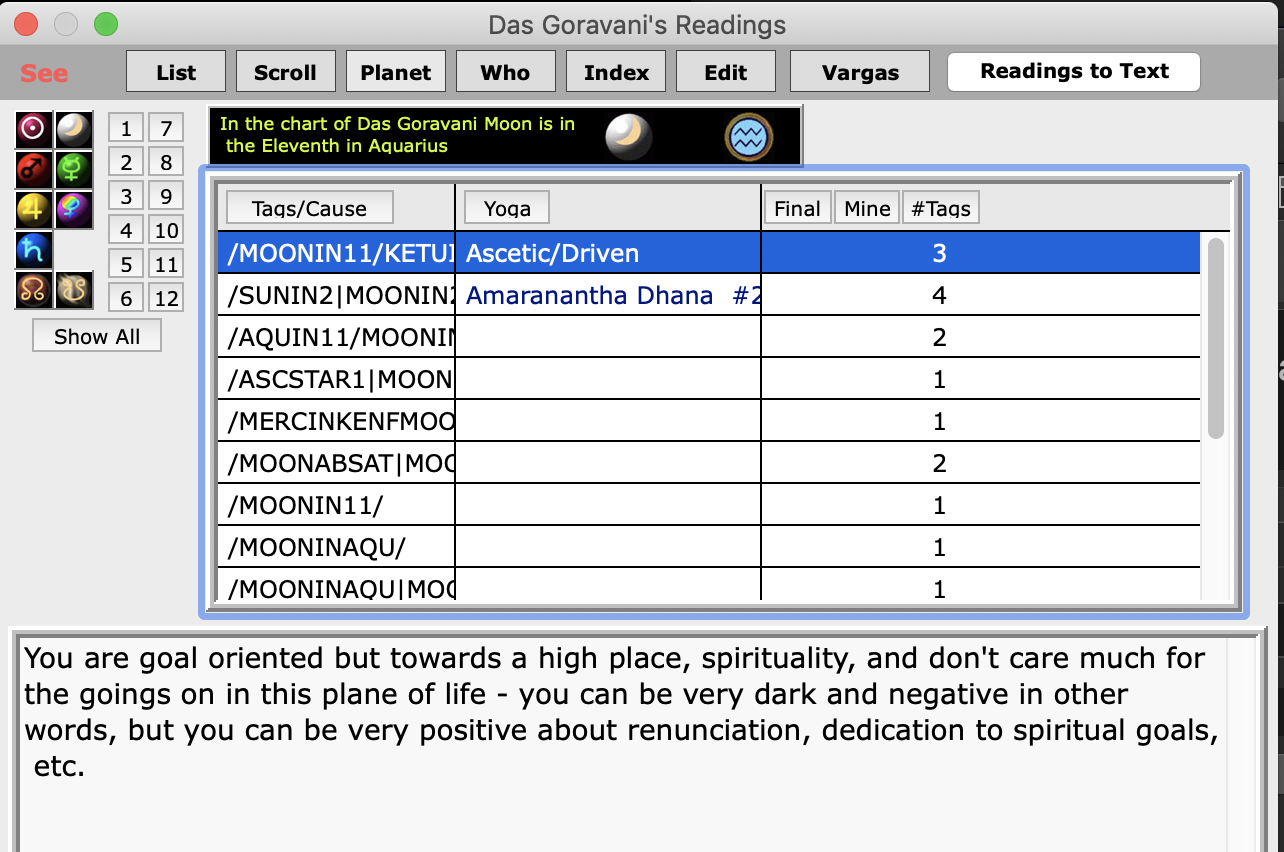Filter readings by house 11
The image size is (1284, 852).
(x=166, y=265)
